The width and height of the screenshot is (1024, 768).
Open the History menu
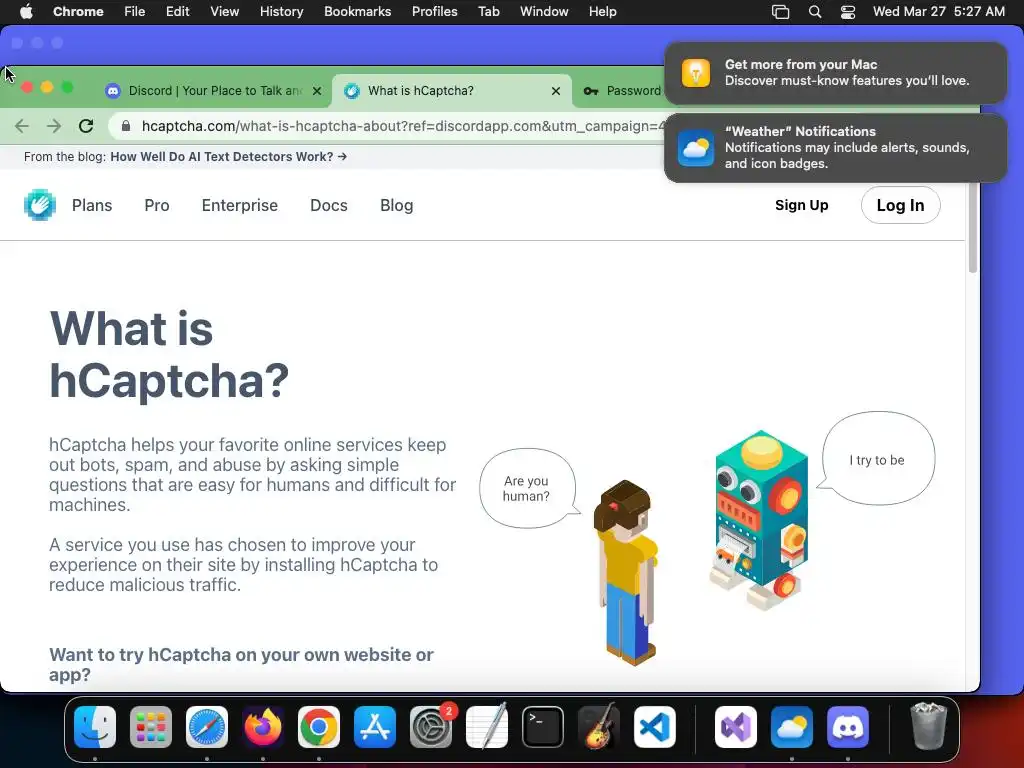click(x=281, y=12)
